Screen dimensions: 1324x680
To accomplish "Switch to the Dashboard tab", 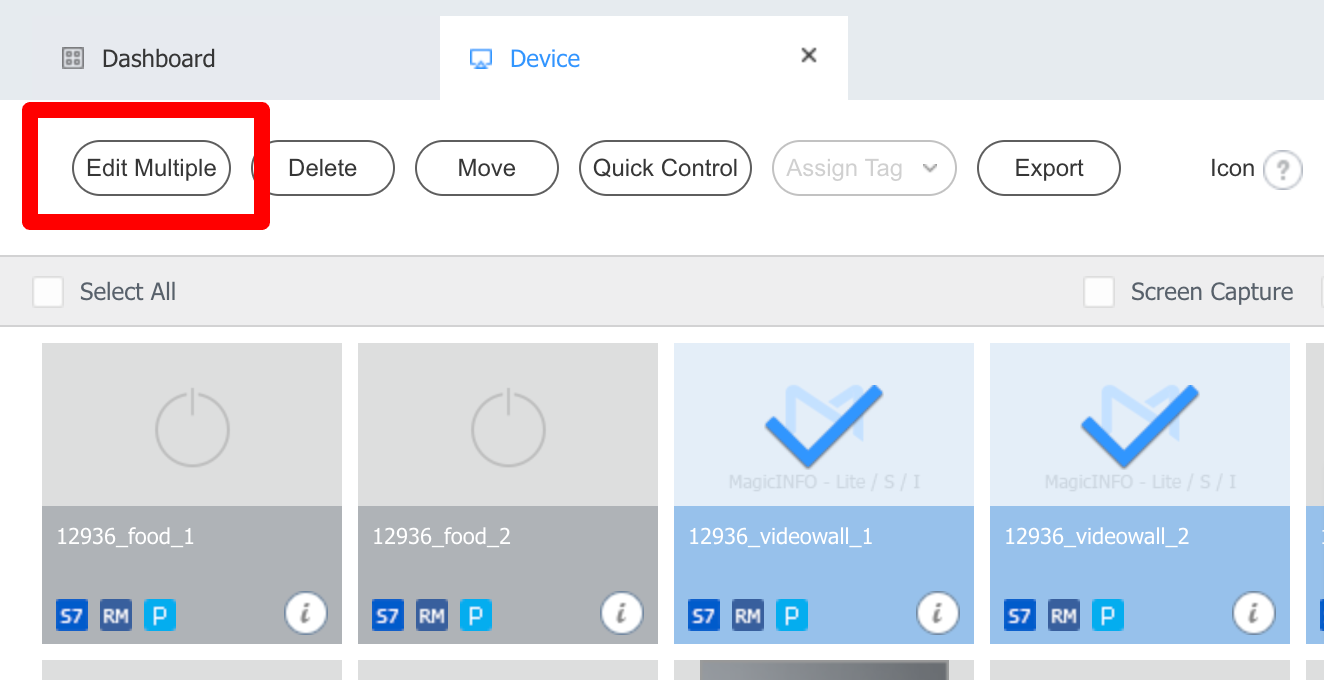I will [139, 58].
